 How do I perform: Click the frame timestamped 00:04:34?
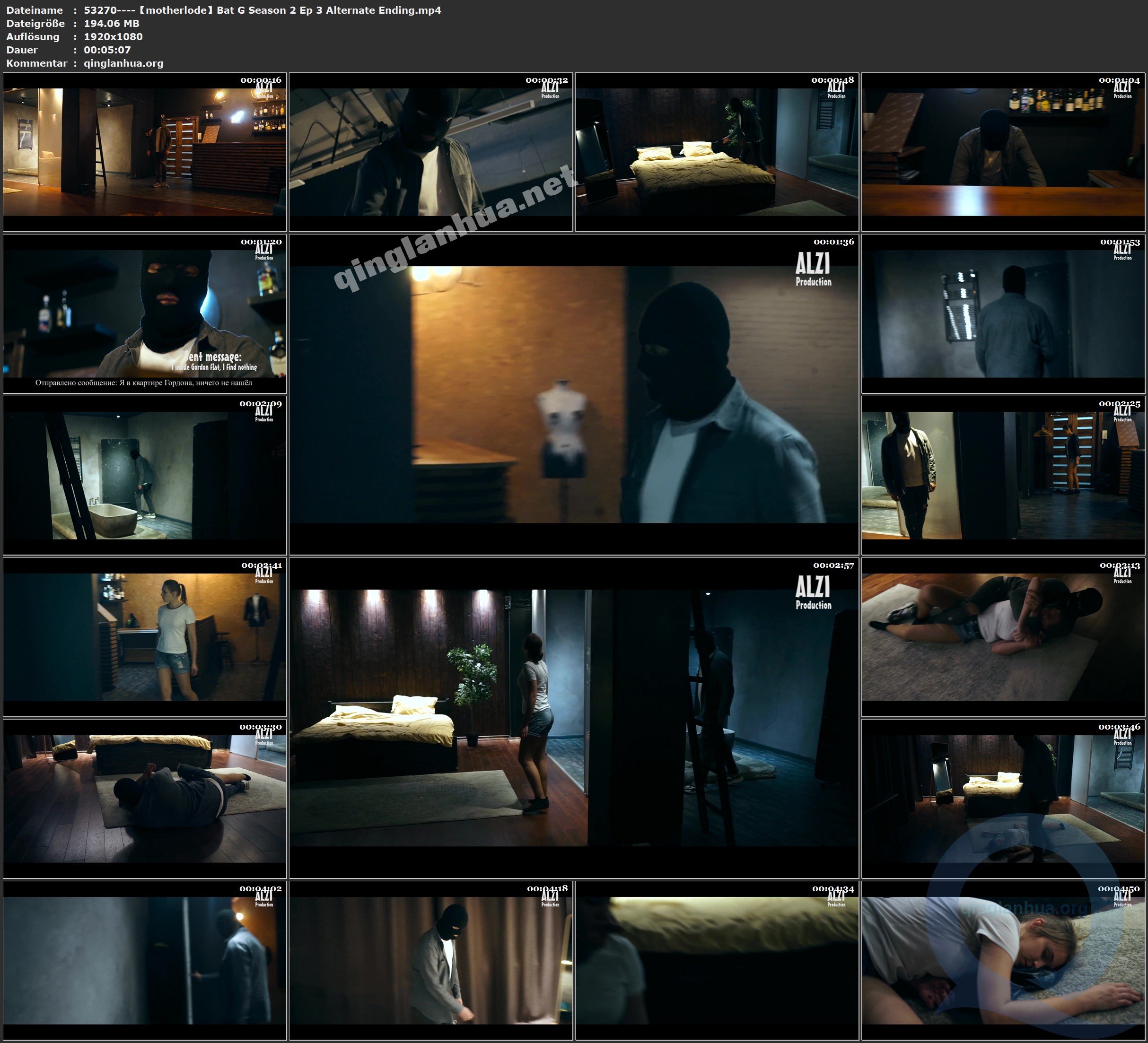[x=717, y=960]
